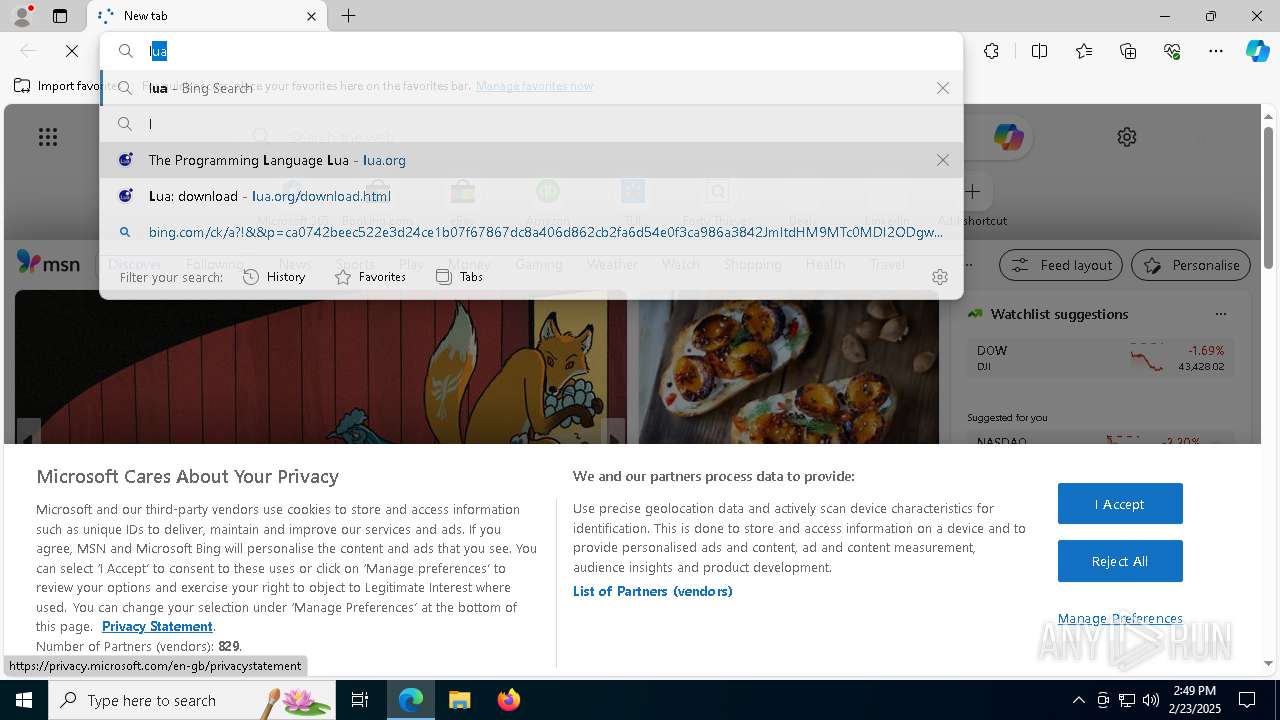The height and width of the screenshot is (720, 1280).
Task: Open Task View on taskbar
Action: (360, 700)
